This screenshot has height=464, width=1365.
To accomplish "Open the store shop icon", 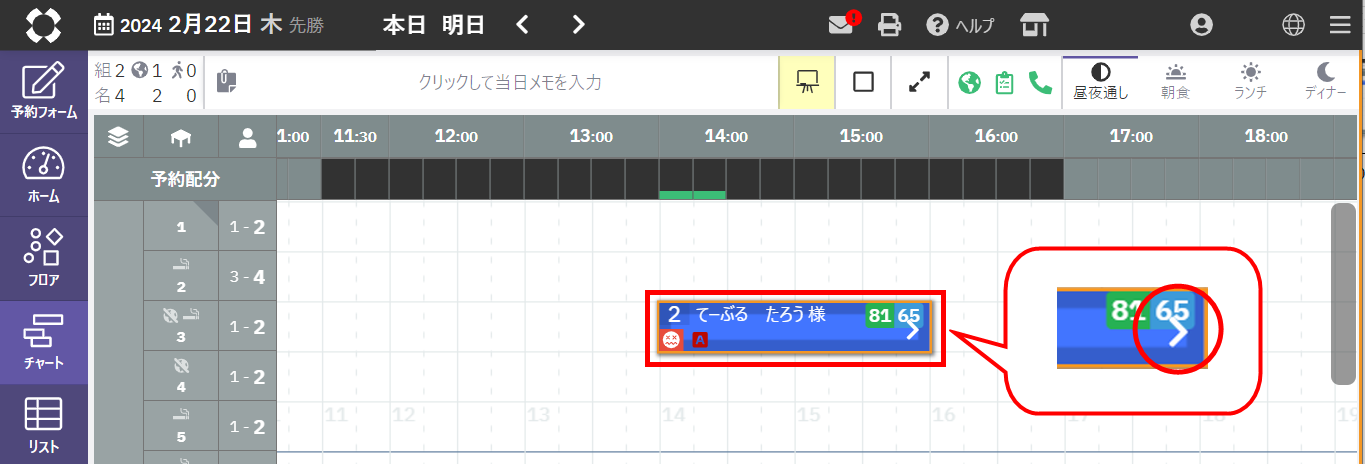I will (1034, 25).
